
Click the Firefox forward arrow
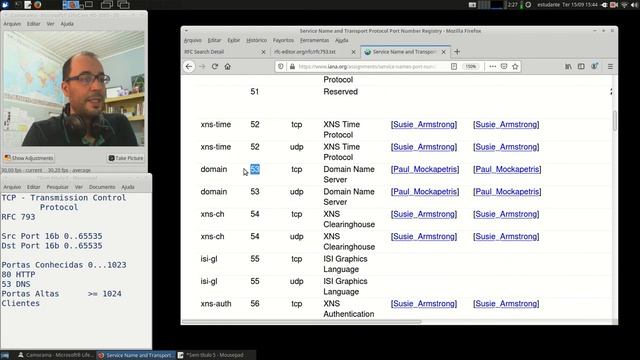[202, 67]
